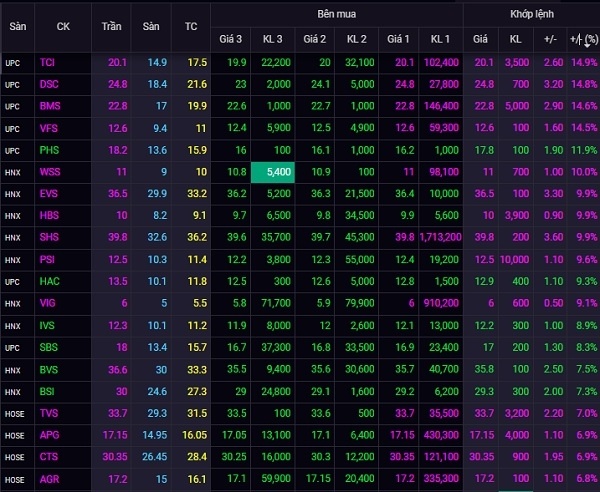Click the Trần column header
This screenshot has height=492, width=600.
point(111,26)
